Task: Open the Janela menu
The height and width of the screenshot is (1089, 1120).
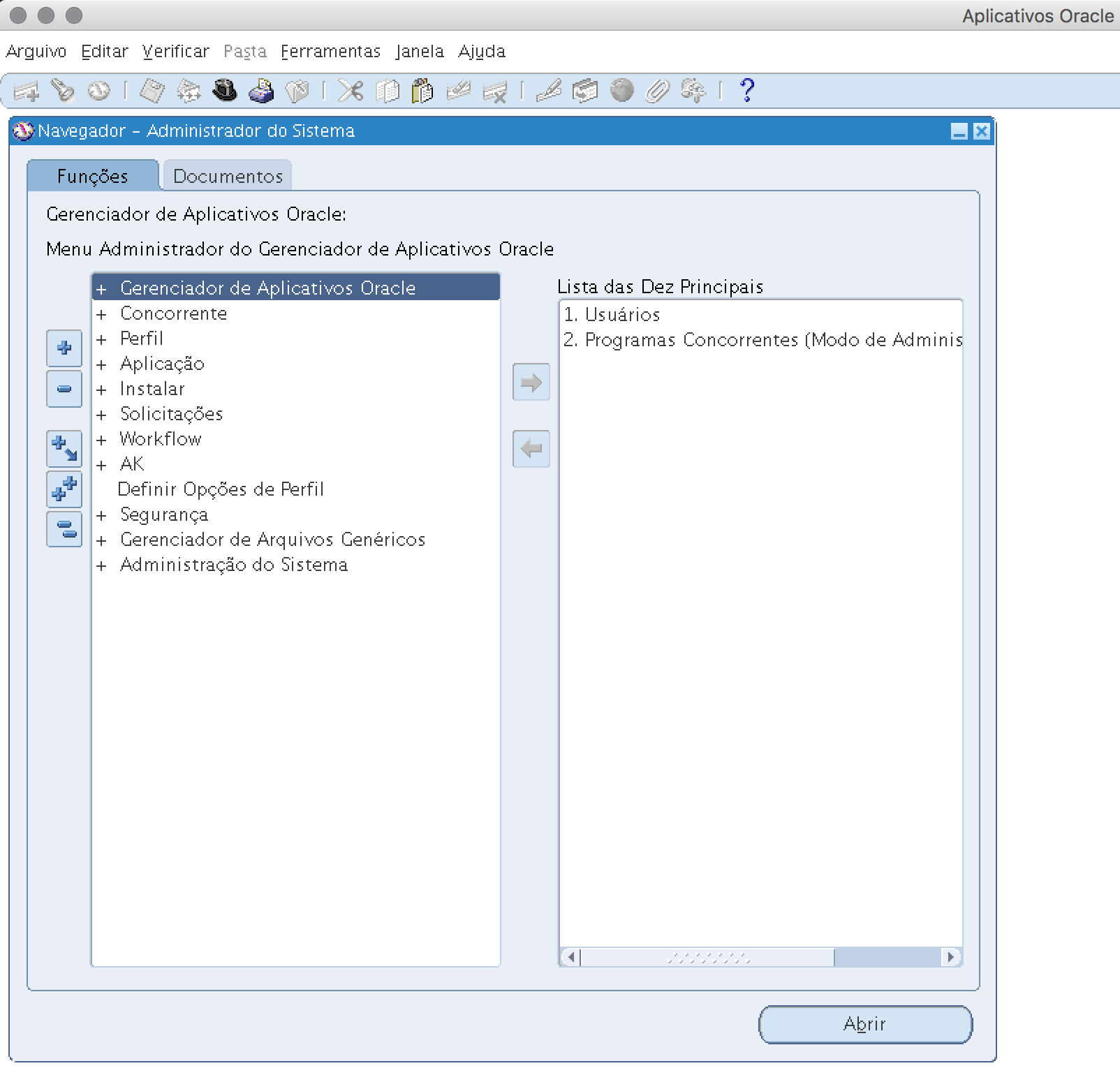Action: [420, 52]
